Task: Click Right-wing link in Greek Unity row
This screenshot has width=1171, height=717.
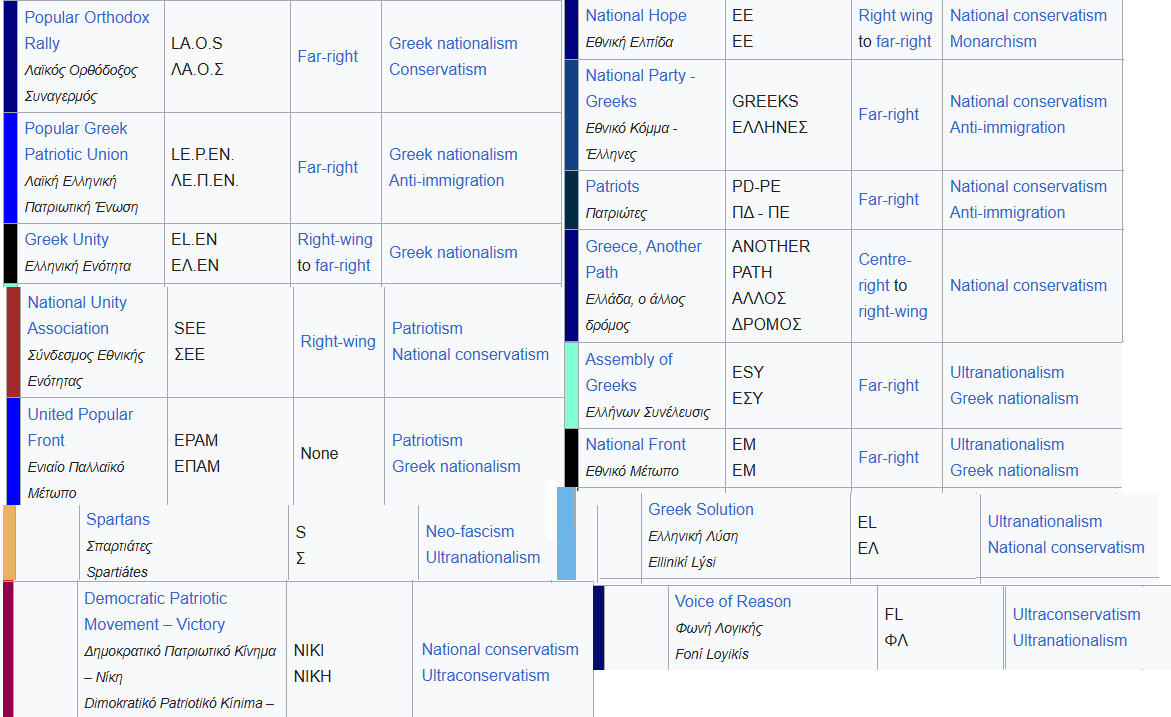Action: (x=335, y=239)
